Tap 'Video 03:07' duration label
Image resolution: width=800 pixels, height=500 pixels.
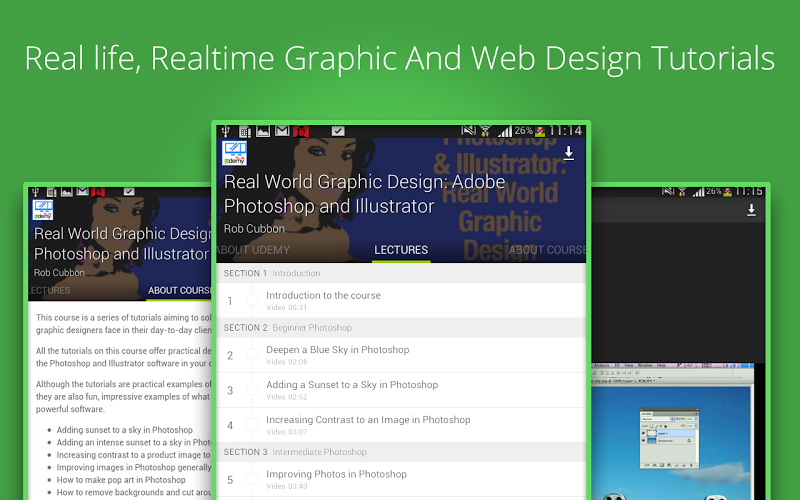coord(286,432)
